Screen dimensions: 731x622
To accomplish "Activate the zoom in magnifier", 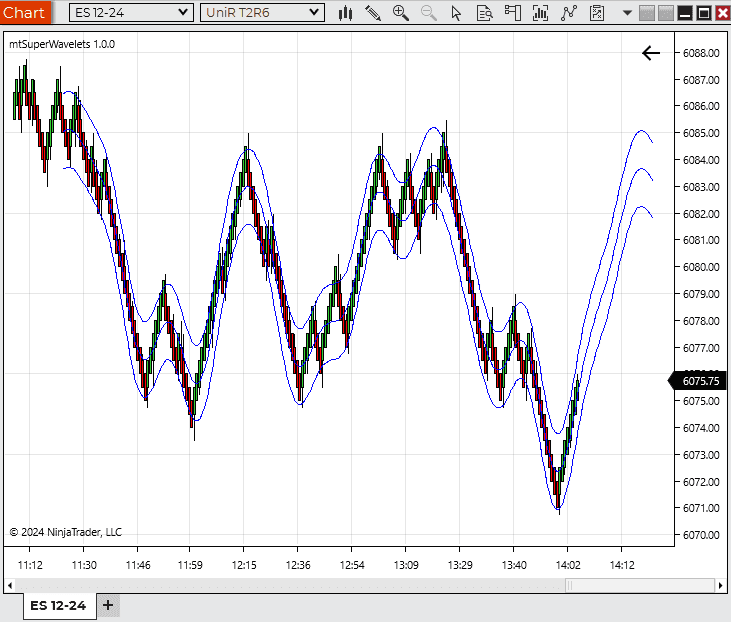I will (x=400, y=13).
